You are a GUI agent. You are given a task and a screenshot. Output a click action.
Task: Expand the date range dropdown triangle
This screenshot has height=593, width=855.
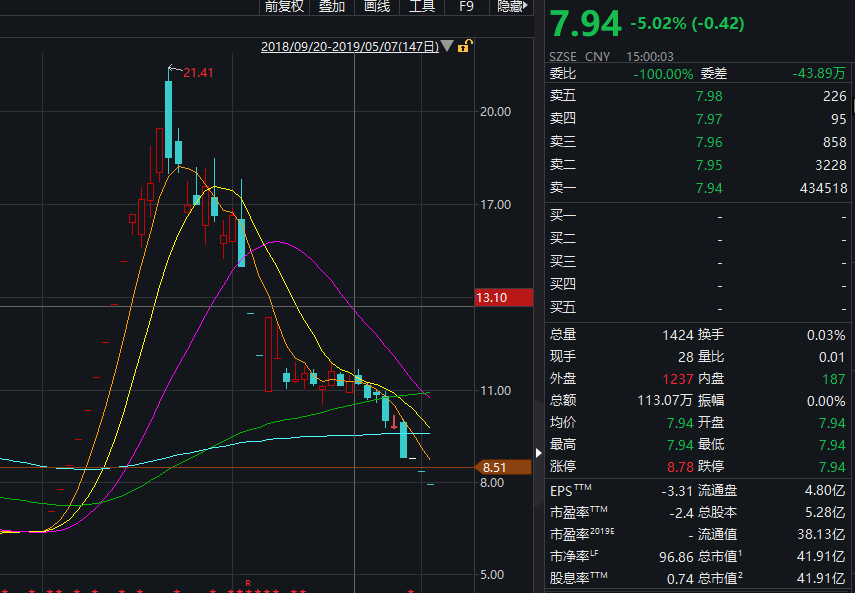pos(448,46)
